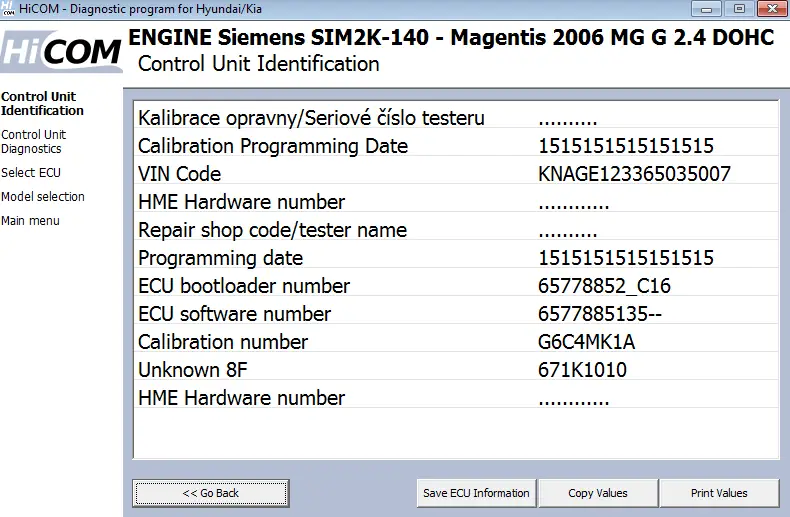Select the VIN Code row

tap(456, 174)
